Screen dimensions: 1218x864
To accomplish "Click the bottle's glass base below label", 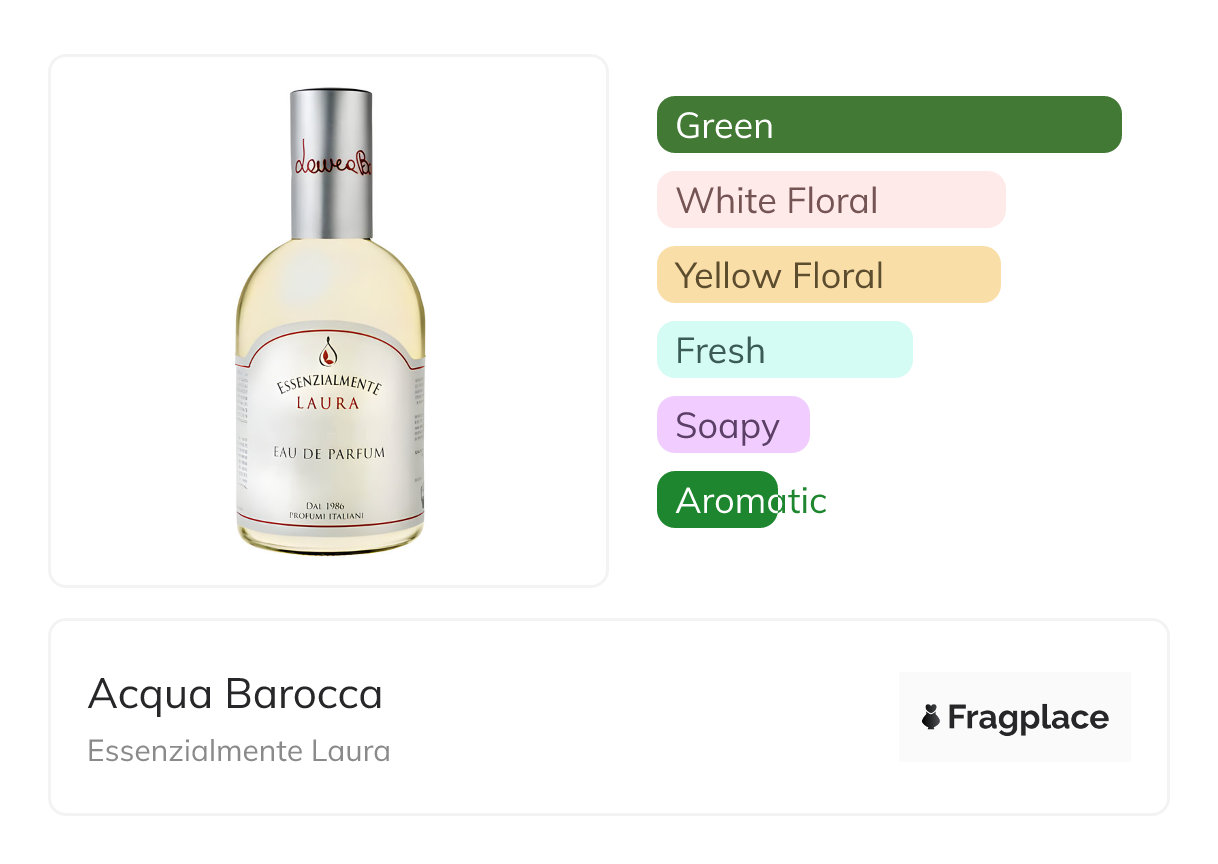I will (330, 542).
